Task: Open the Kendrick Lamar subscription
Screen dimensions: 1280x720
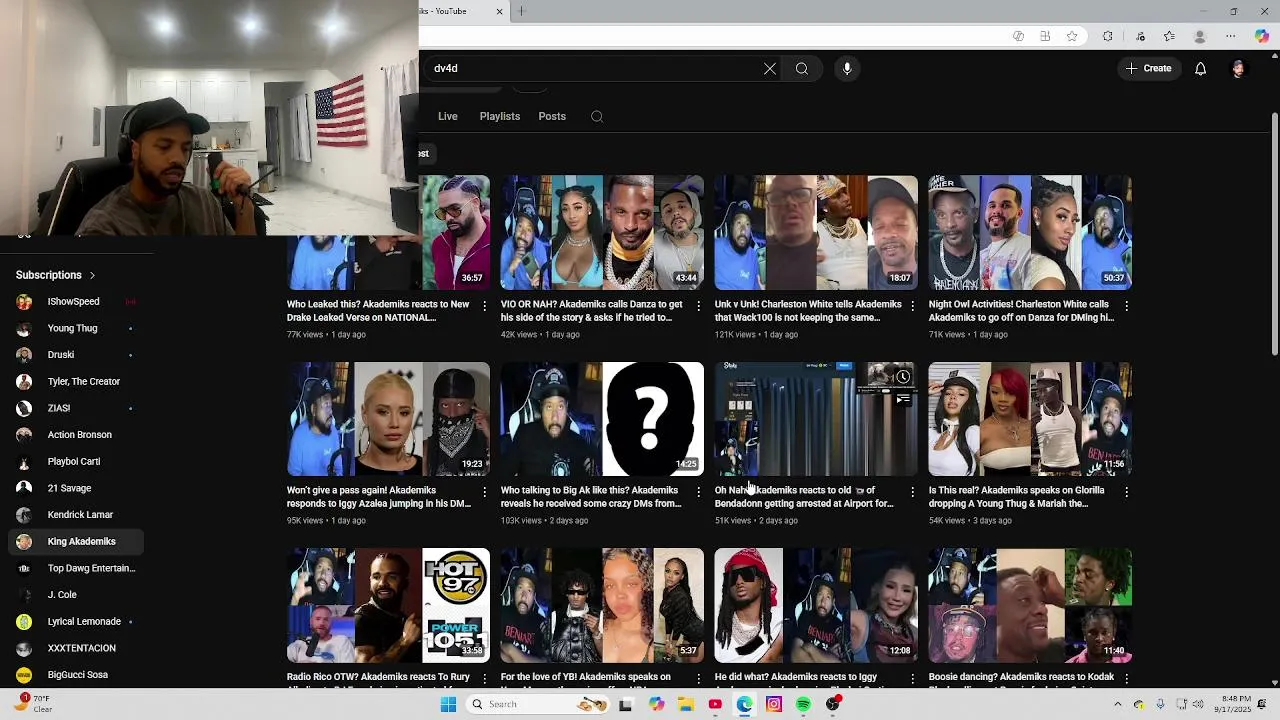Action: tap(76, 515)
